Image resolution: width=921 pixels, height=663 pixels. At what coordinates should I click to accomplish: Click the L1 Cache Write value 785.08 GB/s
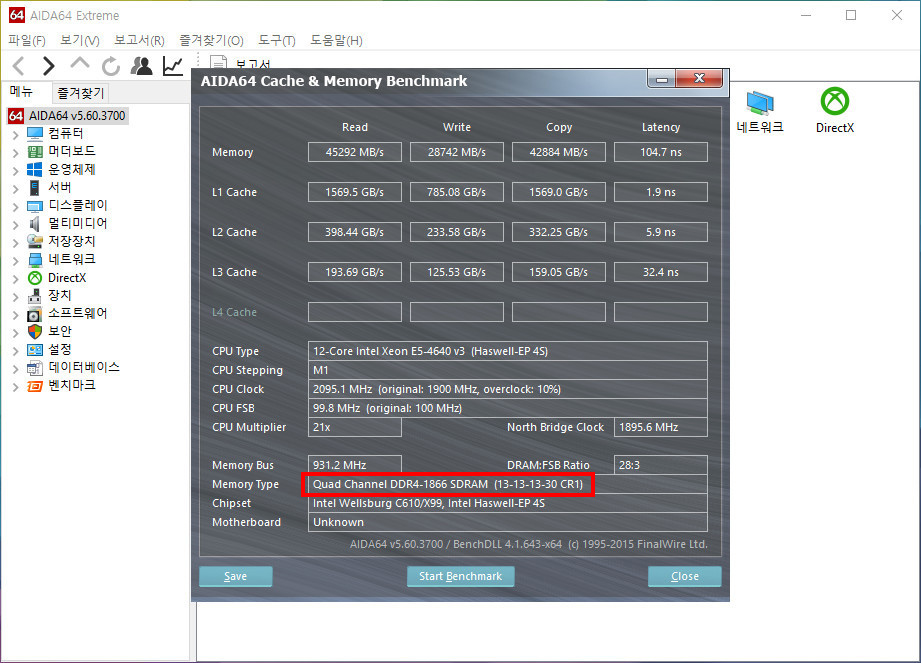coord(456,192)
